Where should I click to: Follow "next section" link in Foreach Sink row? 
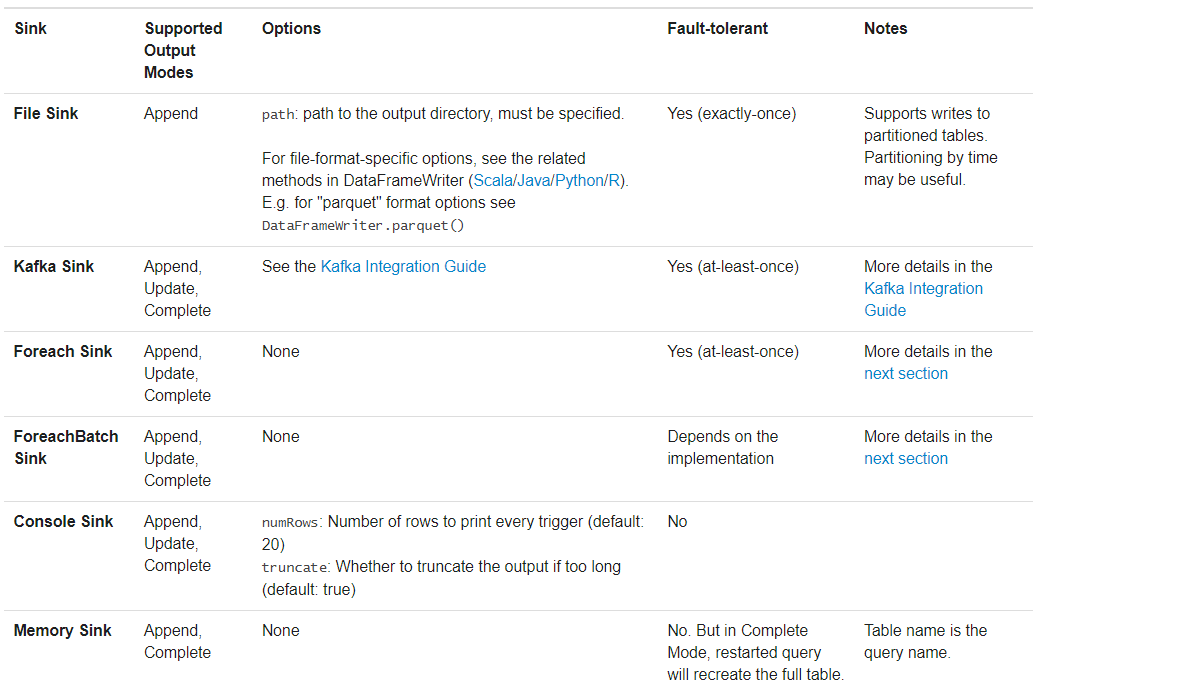pyautogui.click(x=906, y=373)
